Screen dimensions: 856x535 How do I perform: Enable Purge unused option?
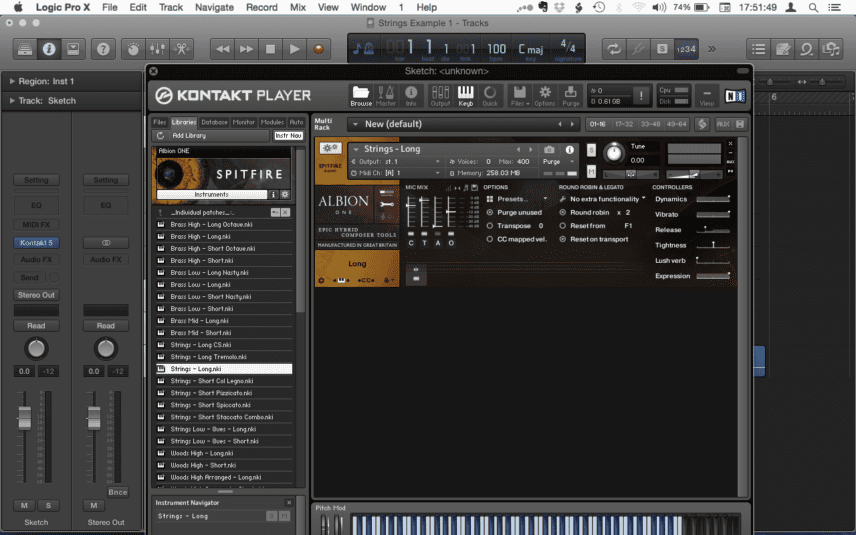click(x=490, y=212)
